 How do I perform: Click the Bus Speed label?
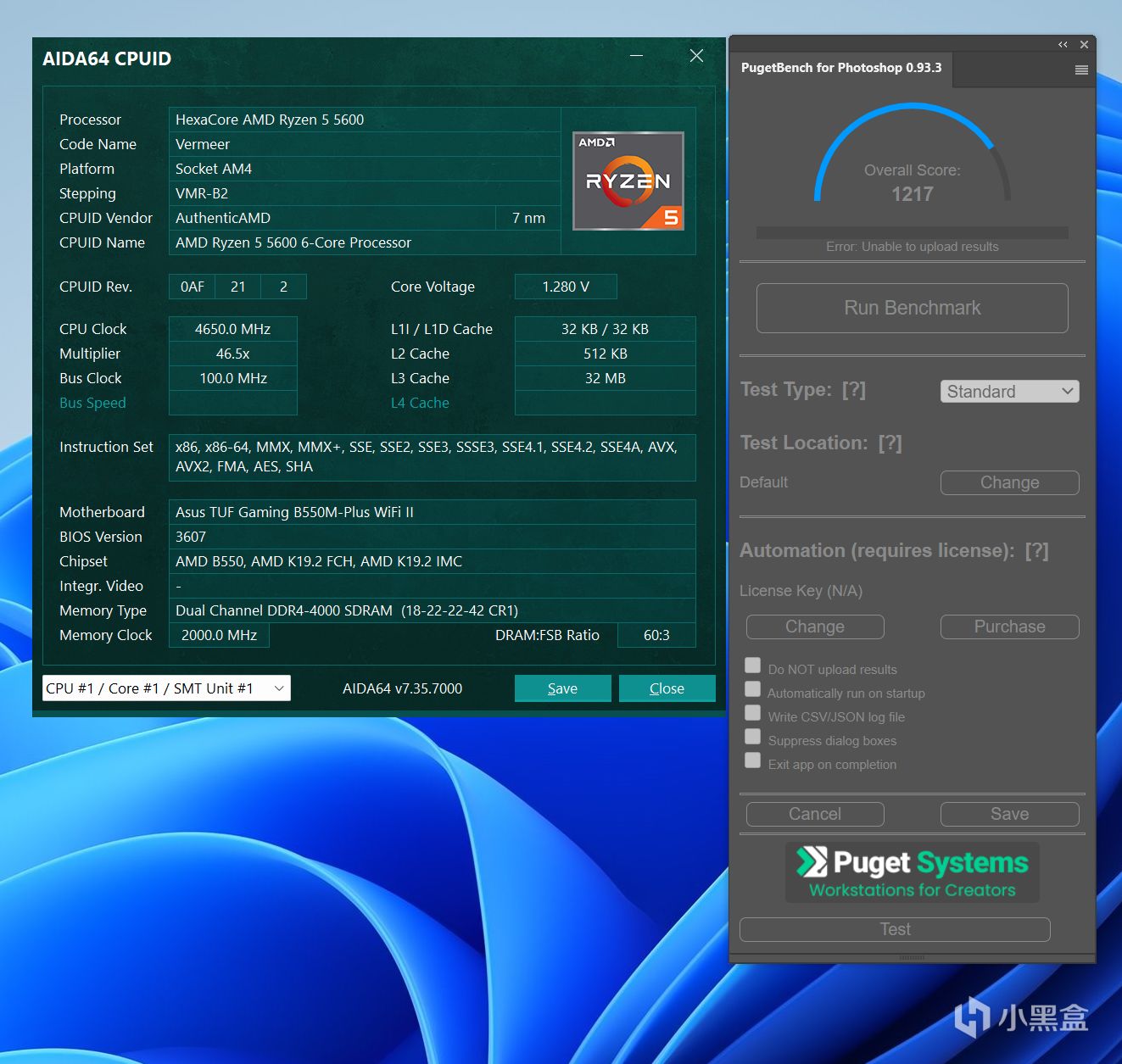(x=92, y=403)
